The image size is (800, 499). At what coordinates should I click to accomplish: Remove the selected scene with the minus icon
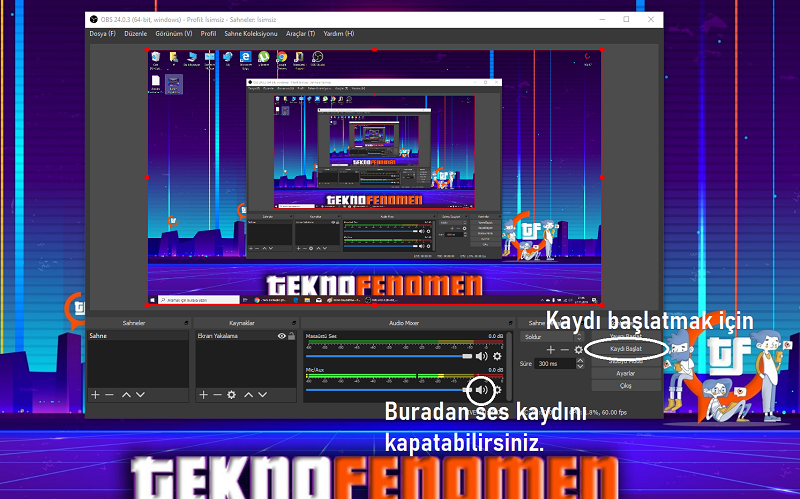(x=109, y=394)
